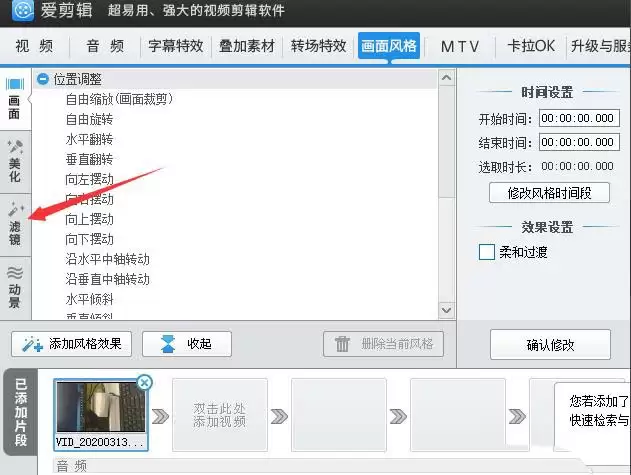Click the style list scroll-down arrow
Image resolution: width=631 pixels, height=475 pixels.
(446, 310)
